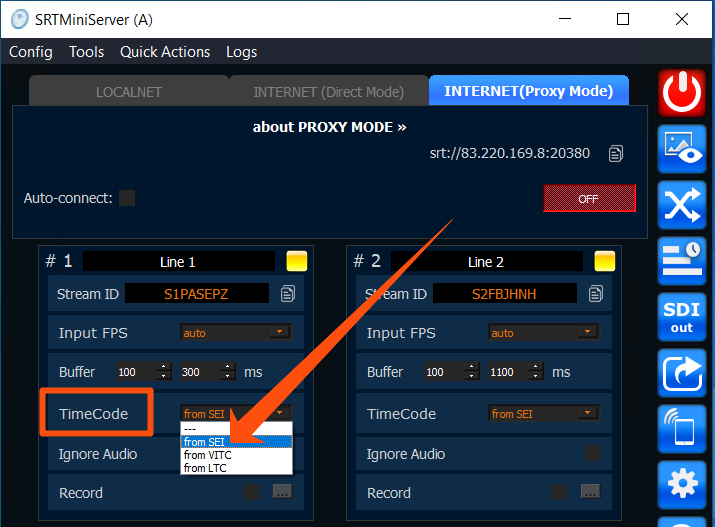Click the red power button icon
Viewport: 715px width, 527px height.
(x=682, y=93)
